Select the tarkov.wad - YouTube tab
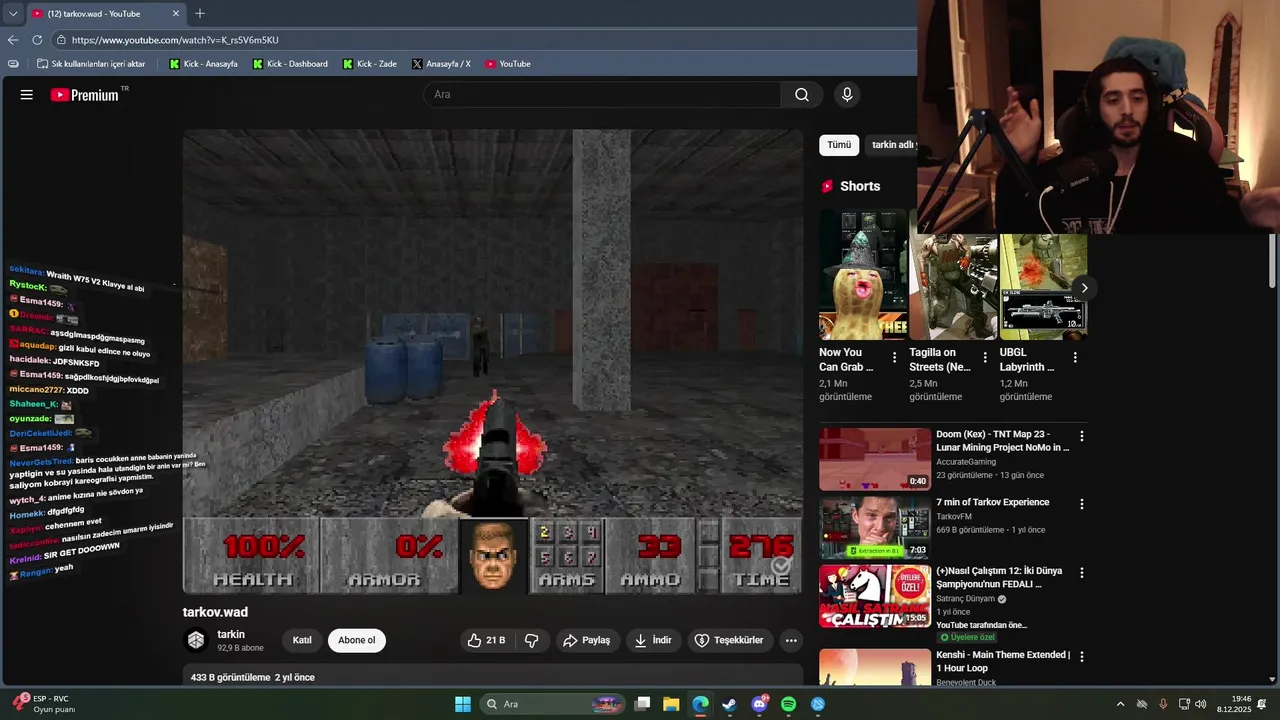This screenshot has width=1280, height=720. click(x=105, y=14)
